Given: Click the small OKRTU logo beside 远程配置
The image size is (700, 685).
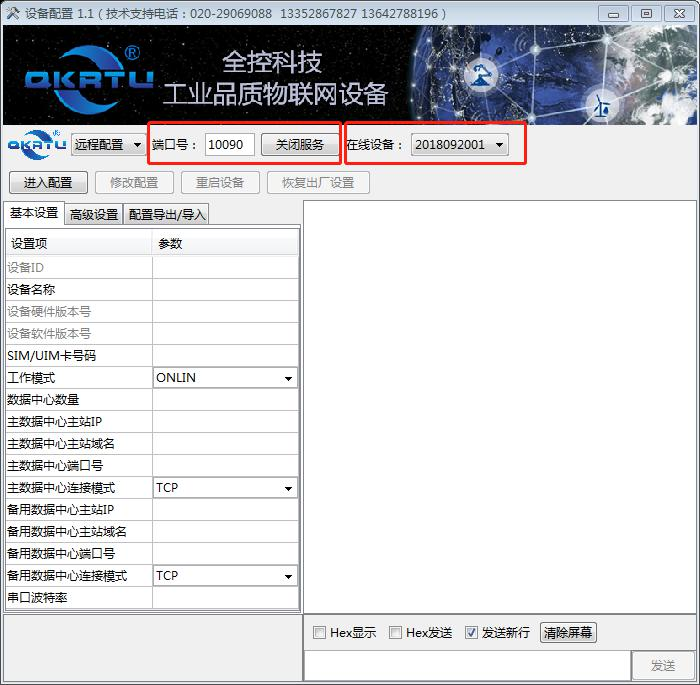Looking at the screenshot, I should click(37, 144).
